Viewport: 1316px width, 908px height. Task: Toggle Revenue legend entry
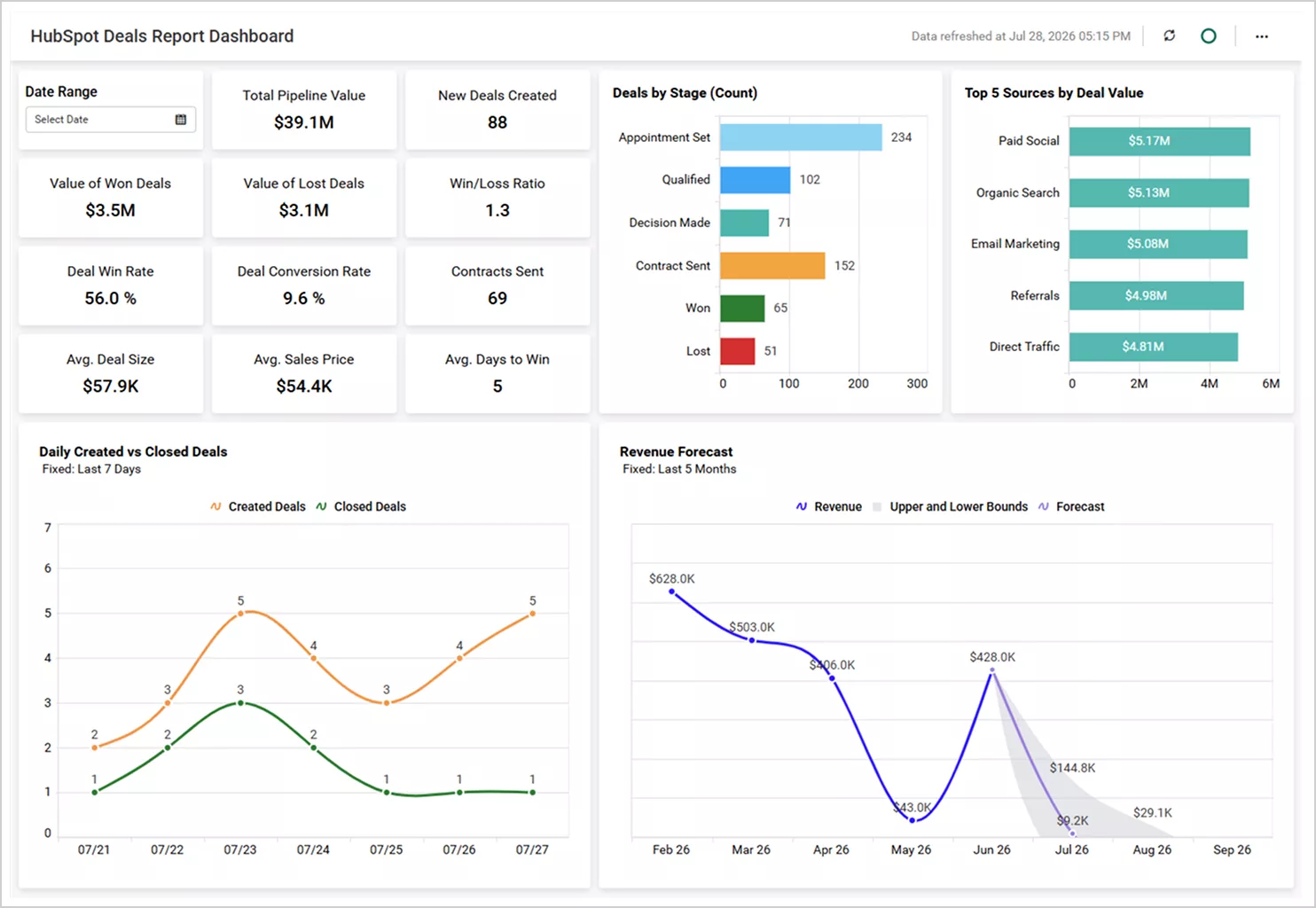[828, 506]
